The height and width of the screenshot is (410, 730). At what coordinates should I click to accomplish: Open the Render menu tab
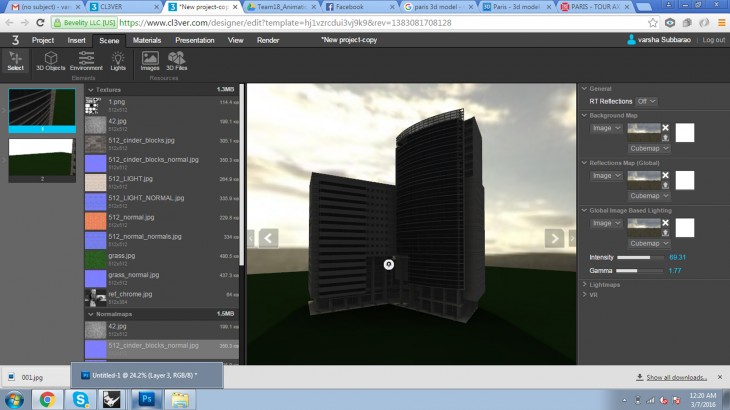pos(268,40)
